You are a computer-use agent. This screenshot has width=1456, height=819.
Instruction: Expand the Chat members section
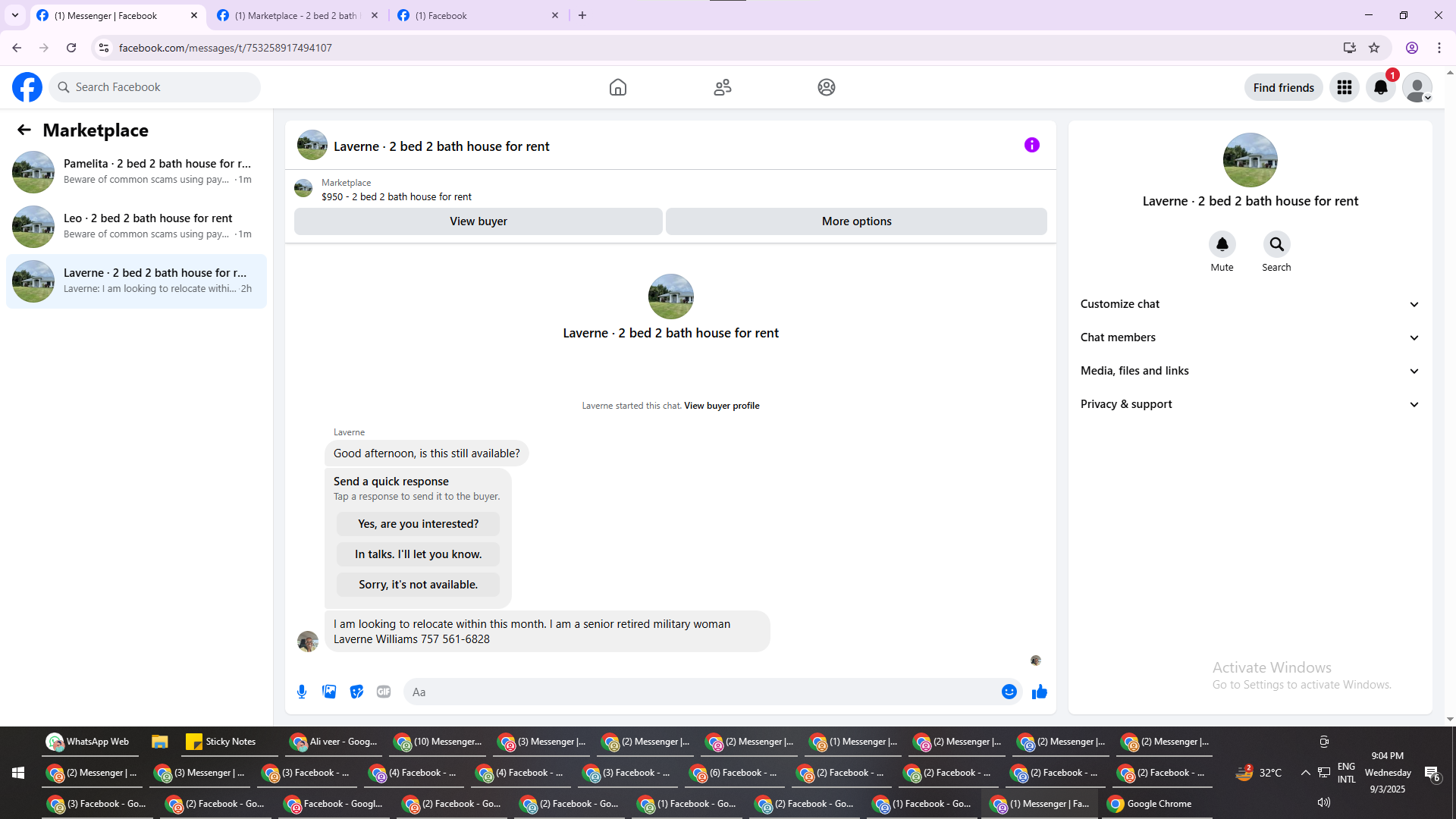[1250, 337]
